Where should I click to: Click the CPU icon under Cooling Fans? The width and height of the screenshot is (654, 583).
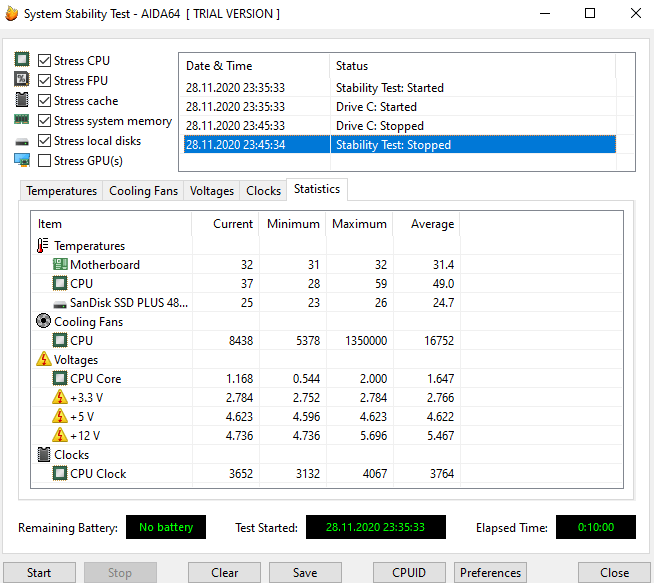point(60,340)
